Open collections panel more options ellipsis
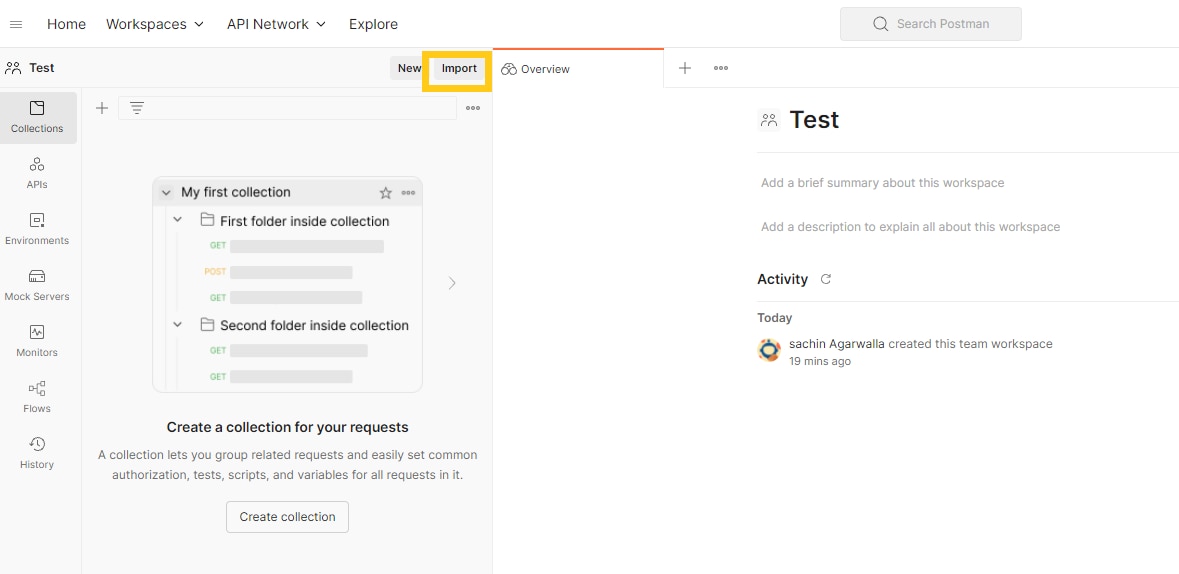This screenshot has height=574, width=1179. (473, 108)
